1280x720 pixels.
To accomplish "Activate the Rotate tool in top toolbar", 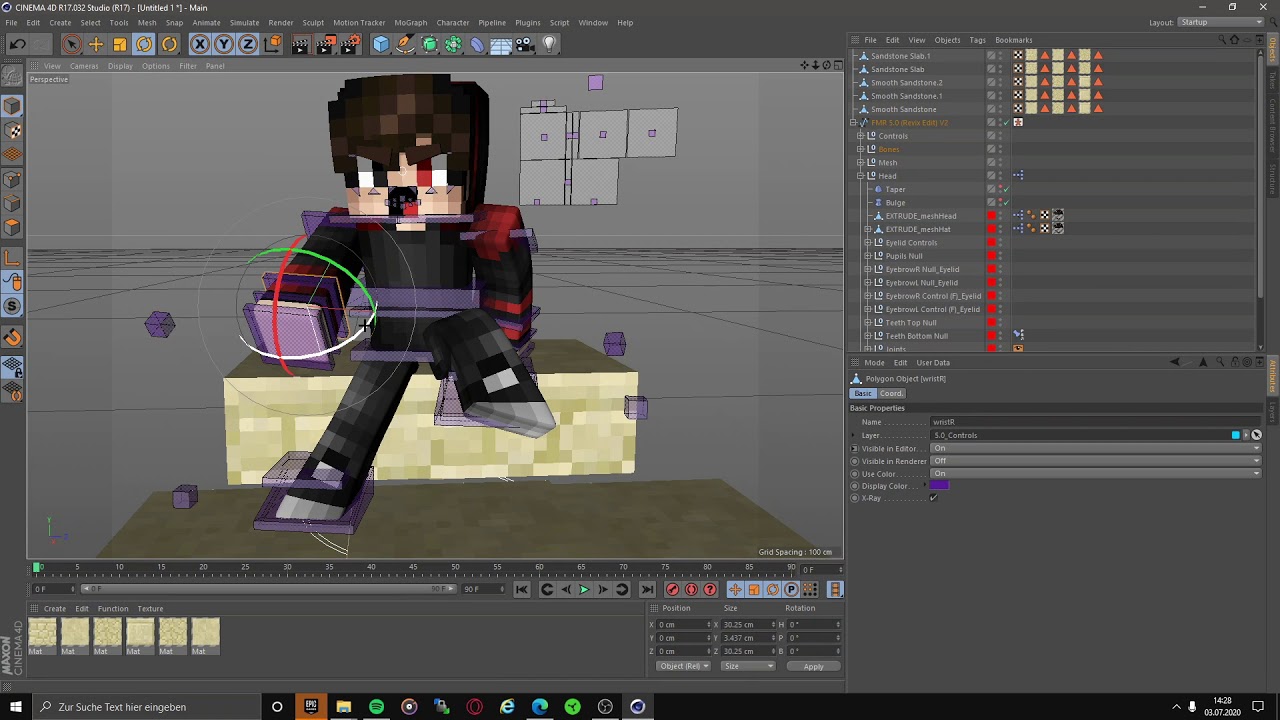I will (144, 44).
